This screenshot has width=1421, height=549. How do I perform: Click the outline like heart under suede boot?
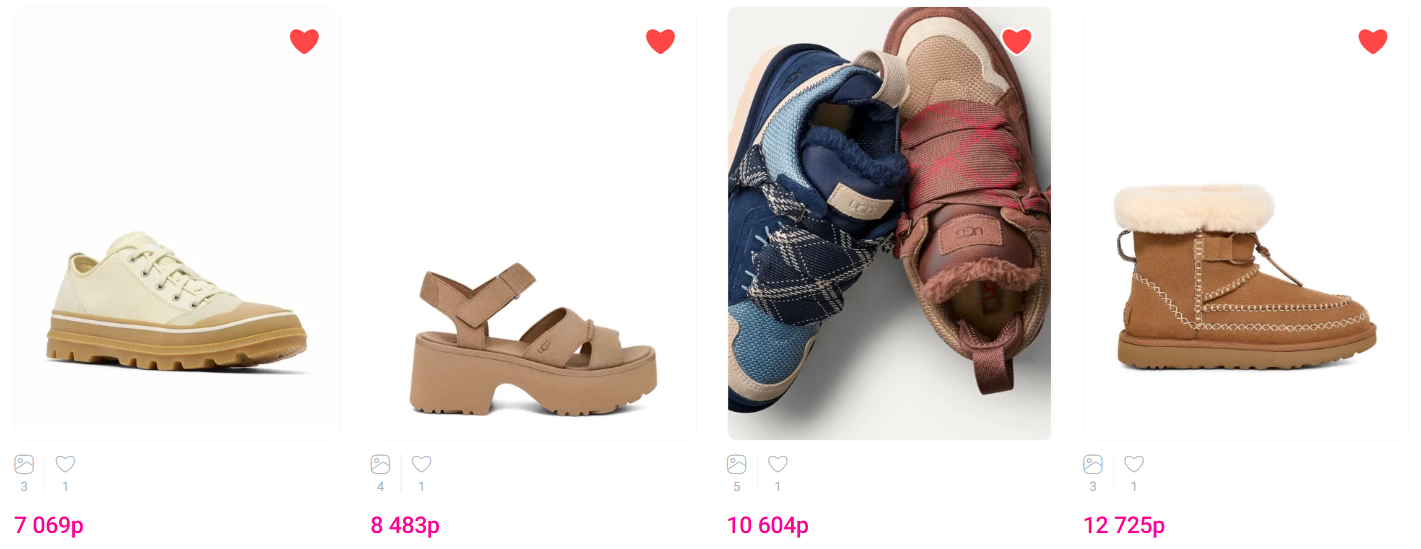pyautogui.click(x=1134, y=464)
